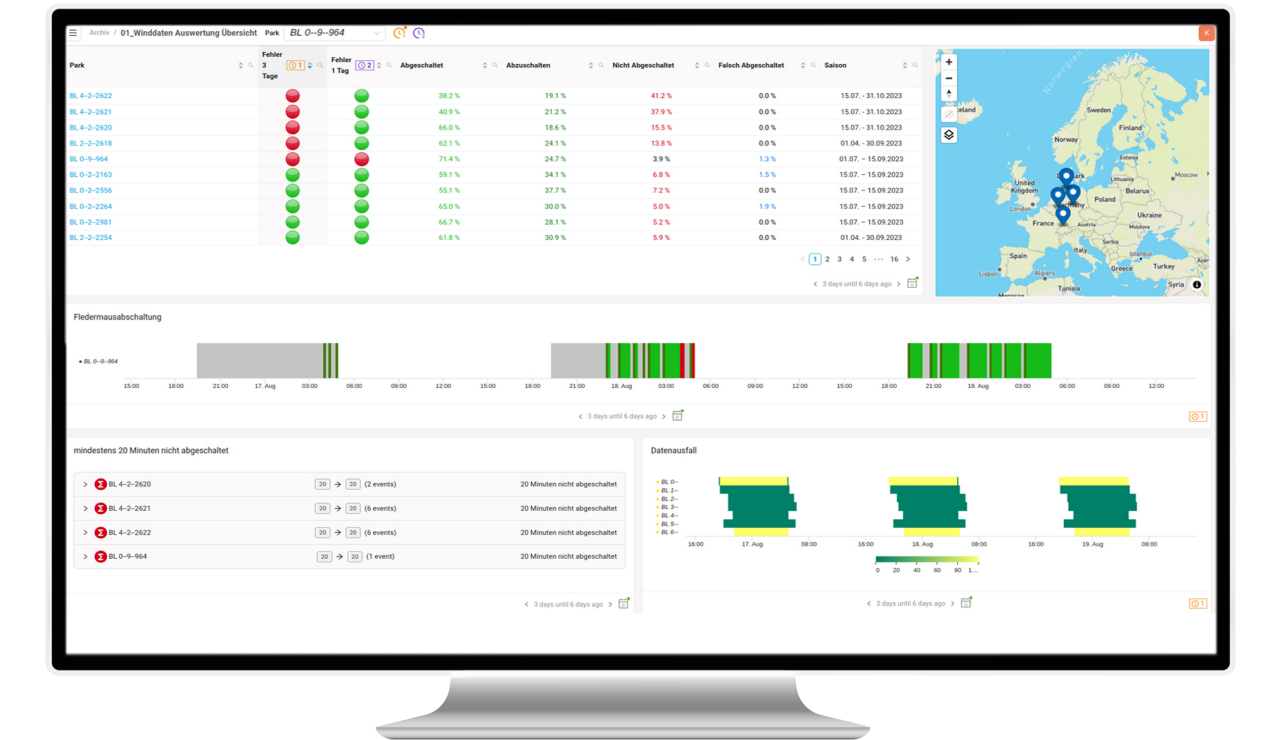This screenshot has height=740, width=1280.
Task: Toggle BL 0--9--964 series in Fledermausabschaltung legend
Action: tap(99, 361)
